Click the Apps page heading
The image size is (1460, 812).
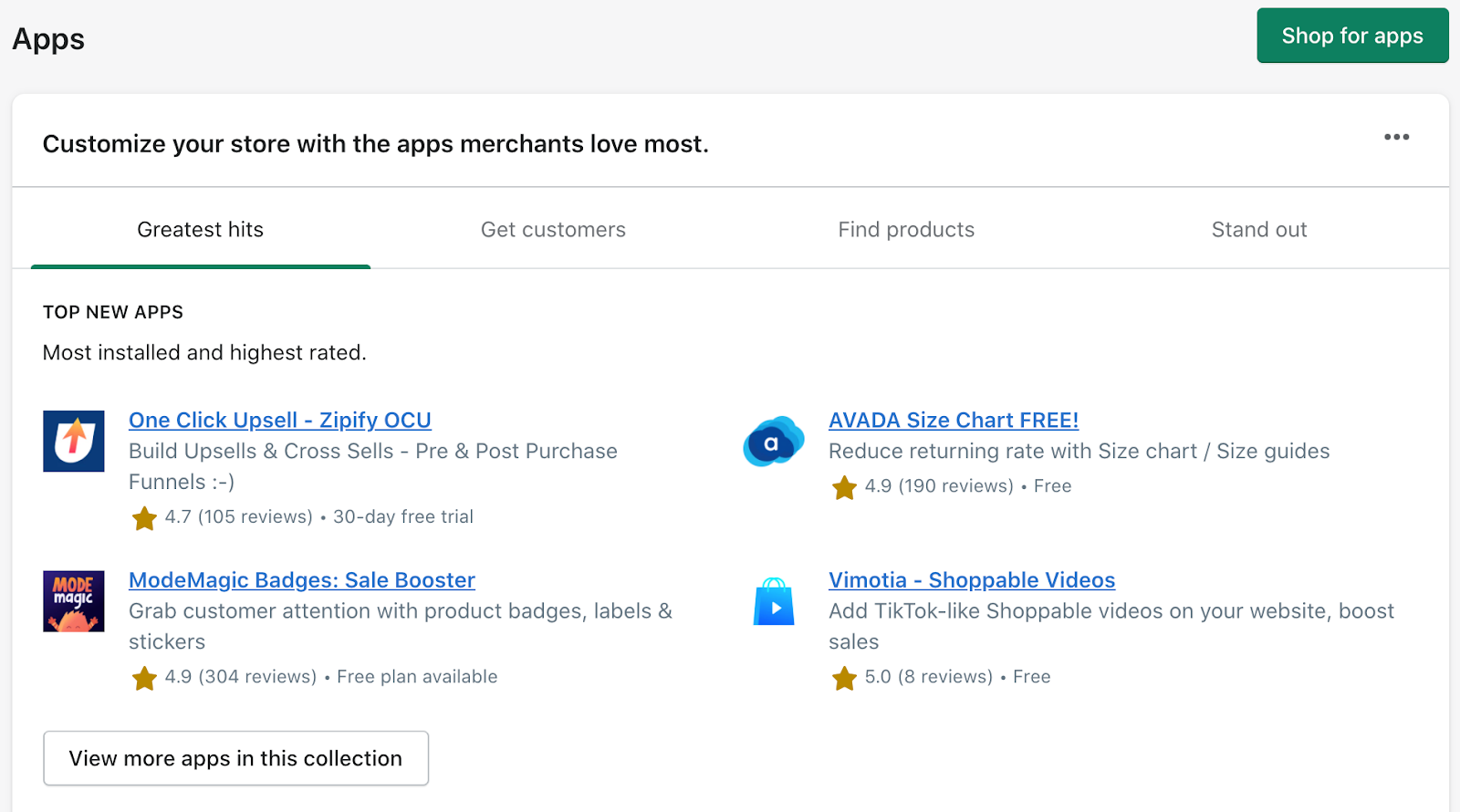tap(48, 39)
